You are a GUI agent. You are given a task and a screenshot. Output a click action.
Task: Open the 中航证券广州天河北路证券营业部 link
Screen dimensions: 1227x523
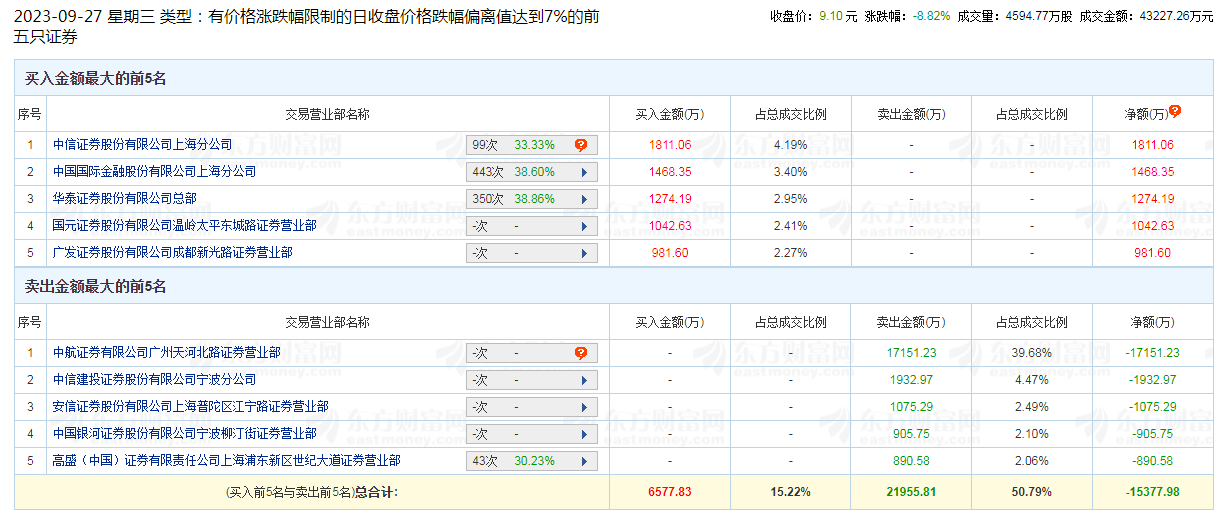click(166, 353)
